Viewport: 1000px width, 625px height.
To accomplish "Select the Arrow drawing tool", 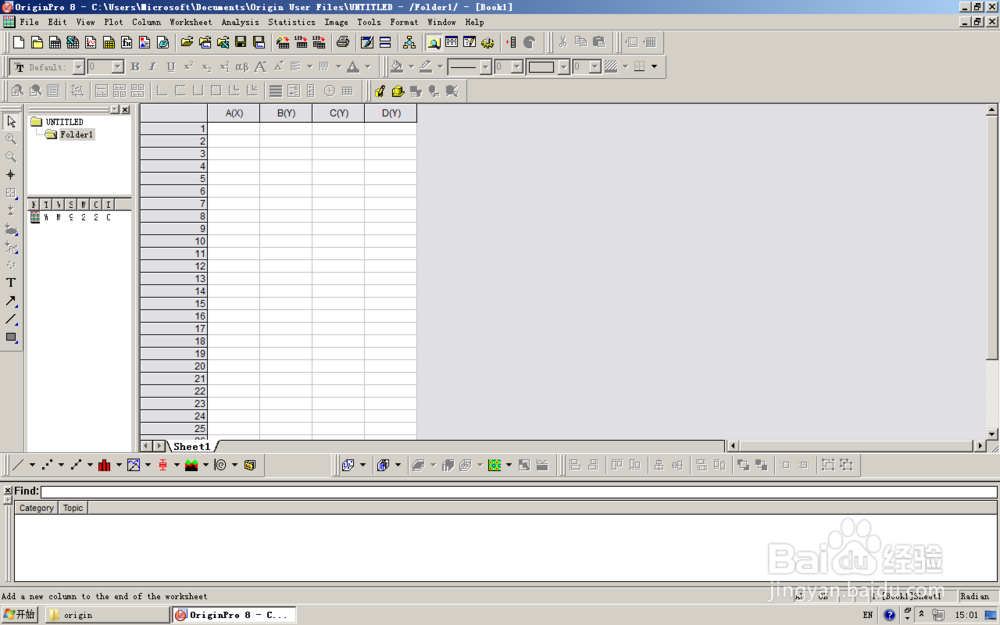I will click(11, 301).
